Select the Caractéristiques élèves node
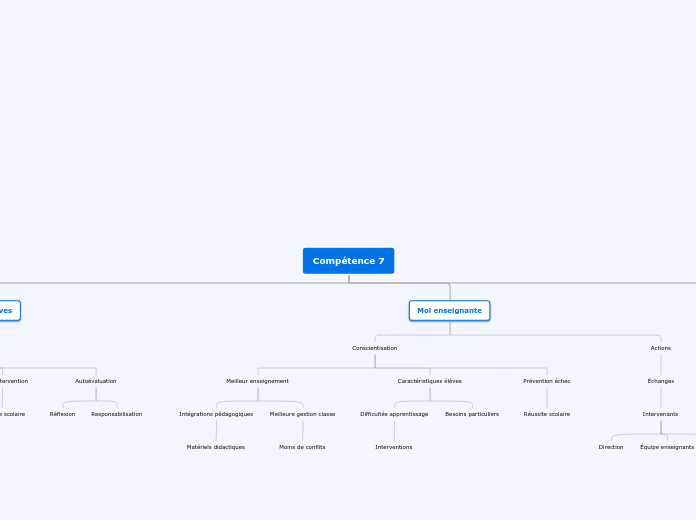The image size is (696, 520). [429, 381]
